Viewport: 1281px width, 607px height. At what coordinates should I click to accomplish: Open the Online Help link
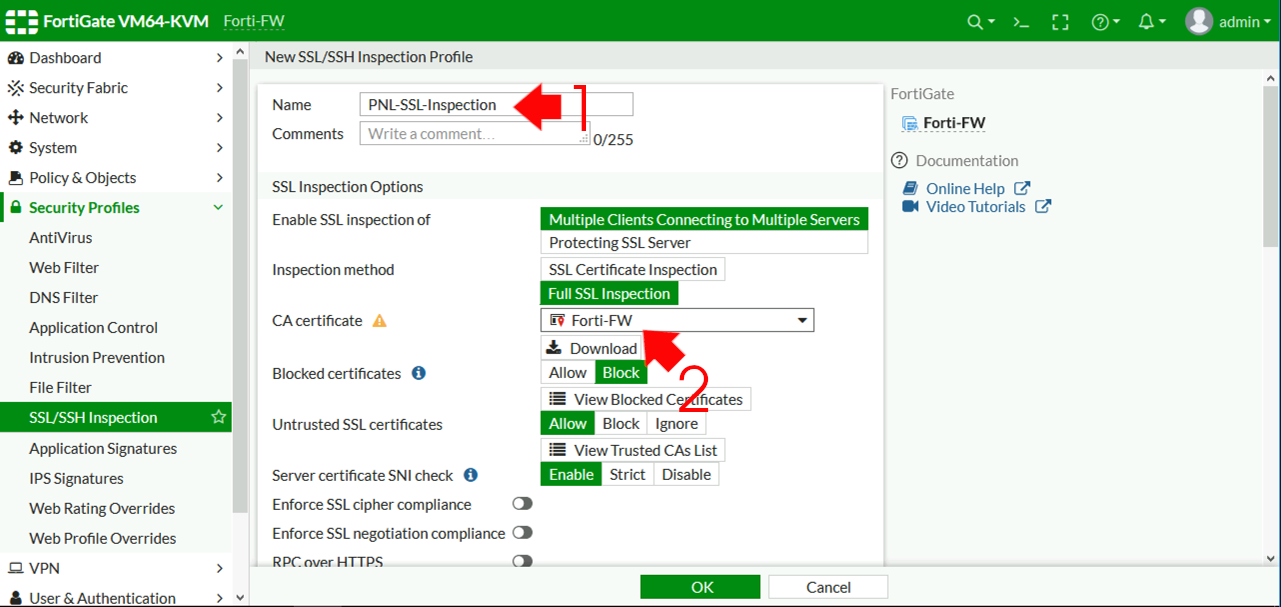[x=965, y=188]
